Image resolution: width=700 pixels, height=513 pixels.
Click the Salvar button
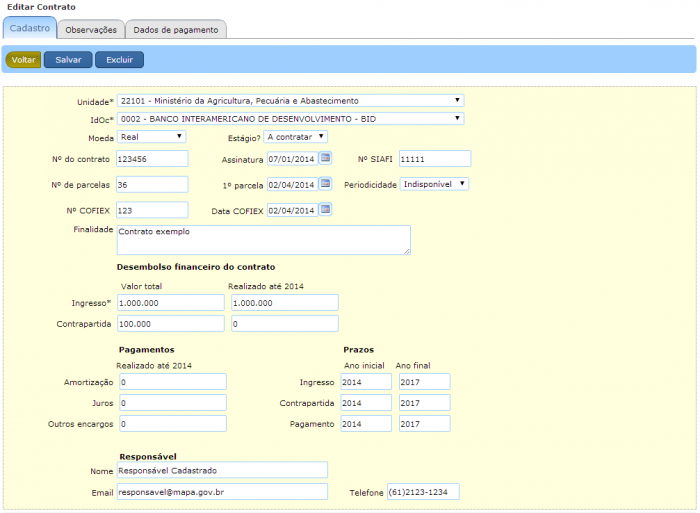click(x=68, y=59)
